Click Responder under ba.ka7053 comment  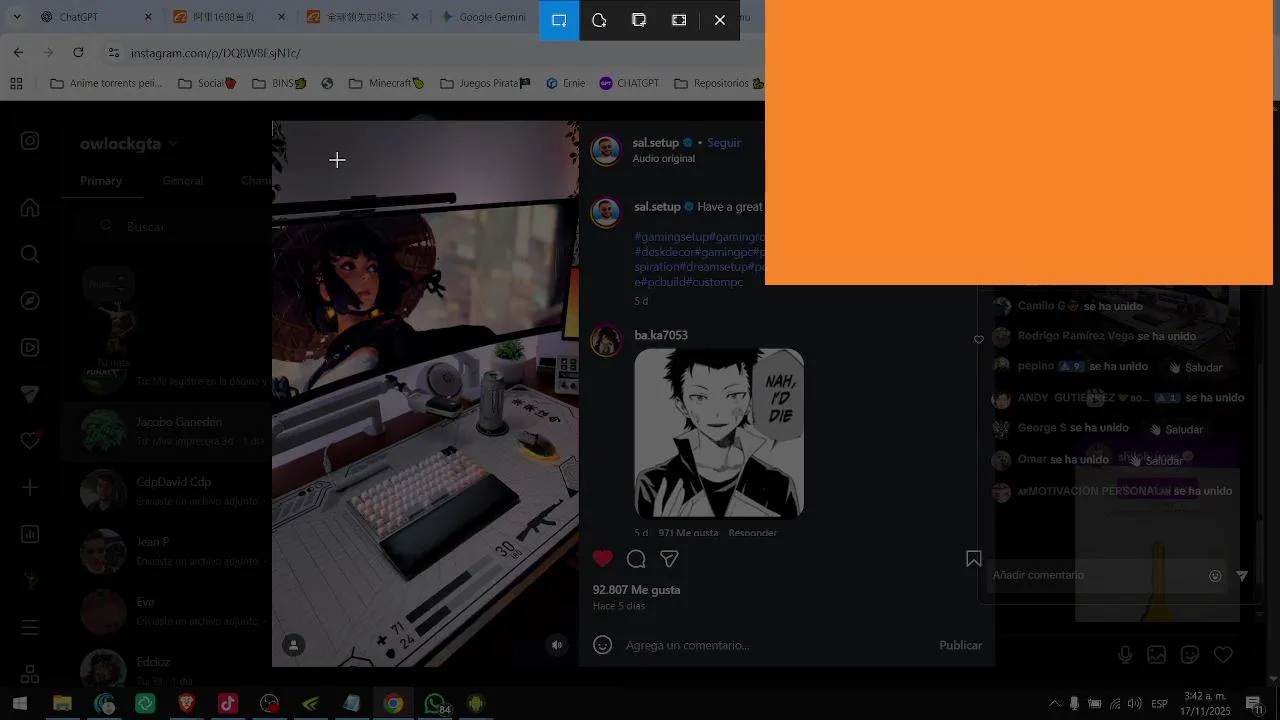point(752,533)
